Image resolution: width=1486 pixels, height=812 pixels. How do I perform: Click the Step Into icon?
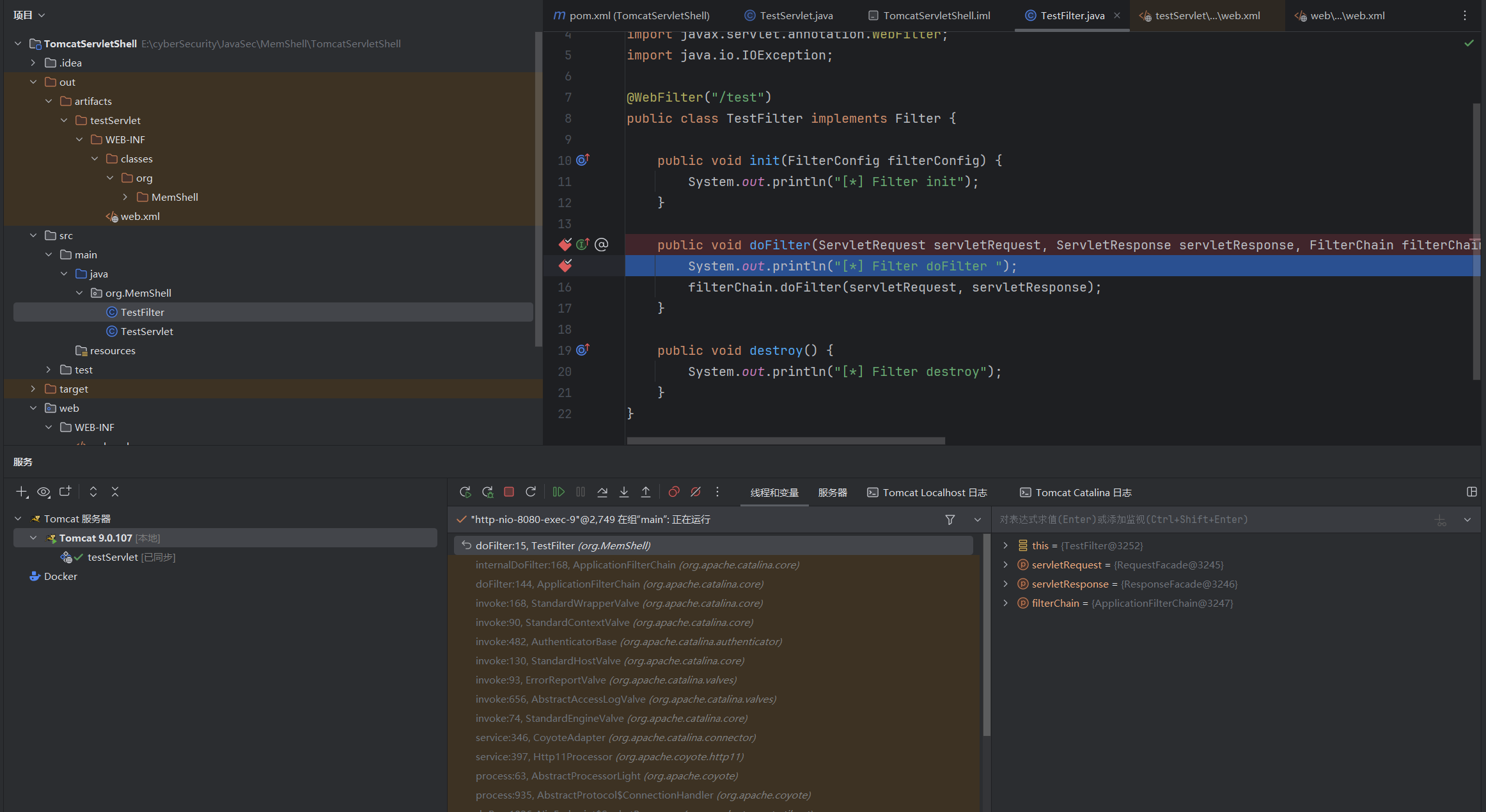pos(624,492)
